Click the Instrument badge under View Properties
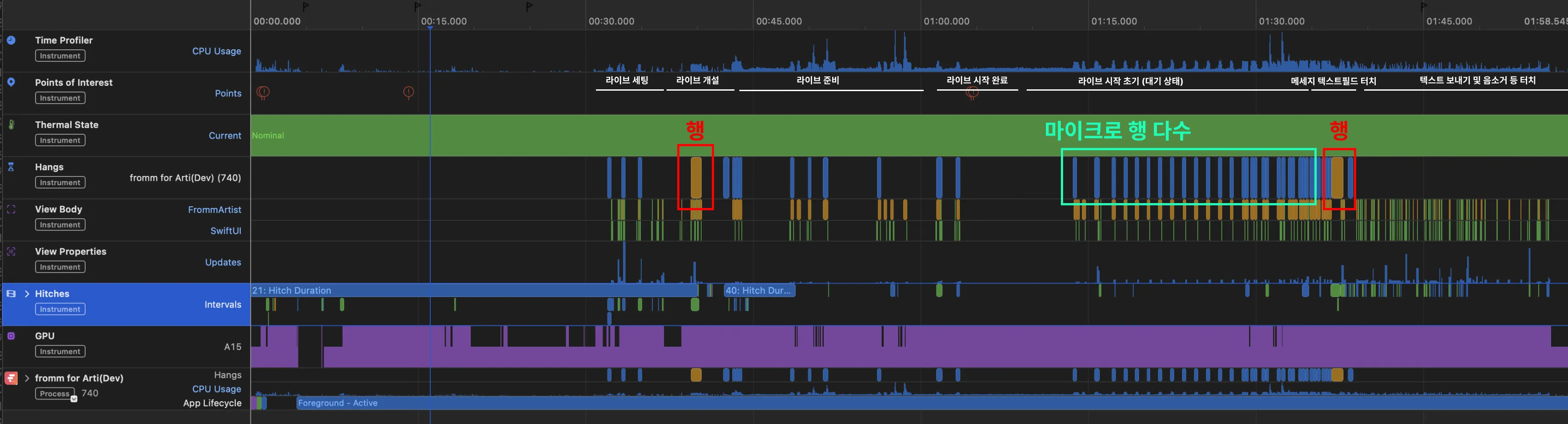Image resolution: width=1568 pixels, height=424 pixels. [60, 267]
